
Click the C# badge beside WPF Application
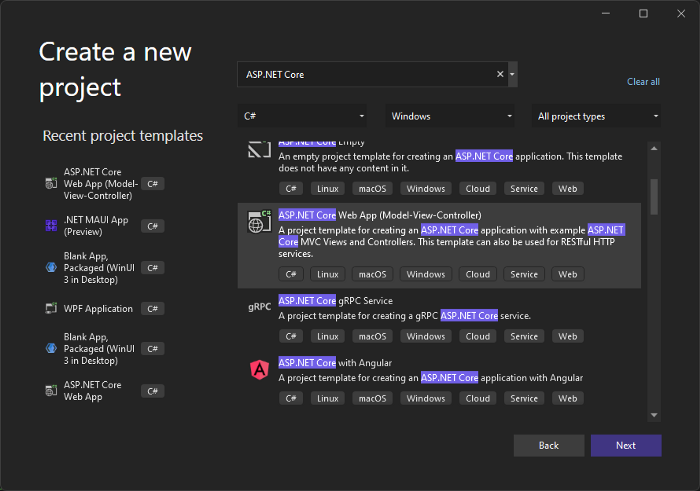tap(153, 308)
